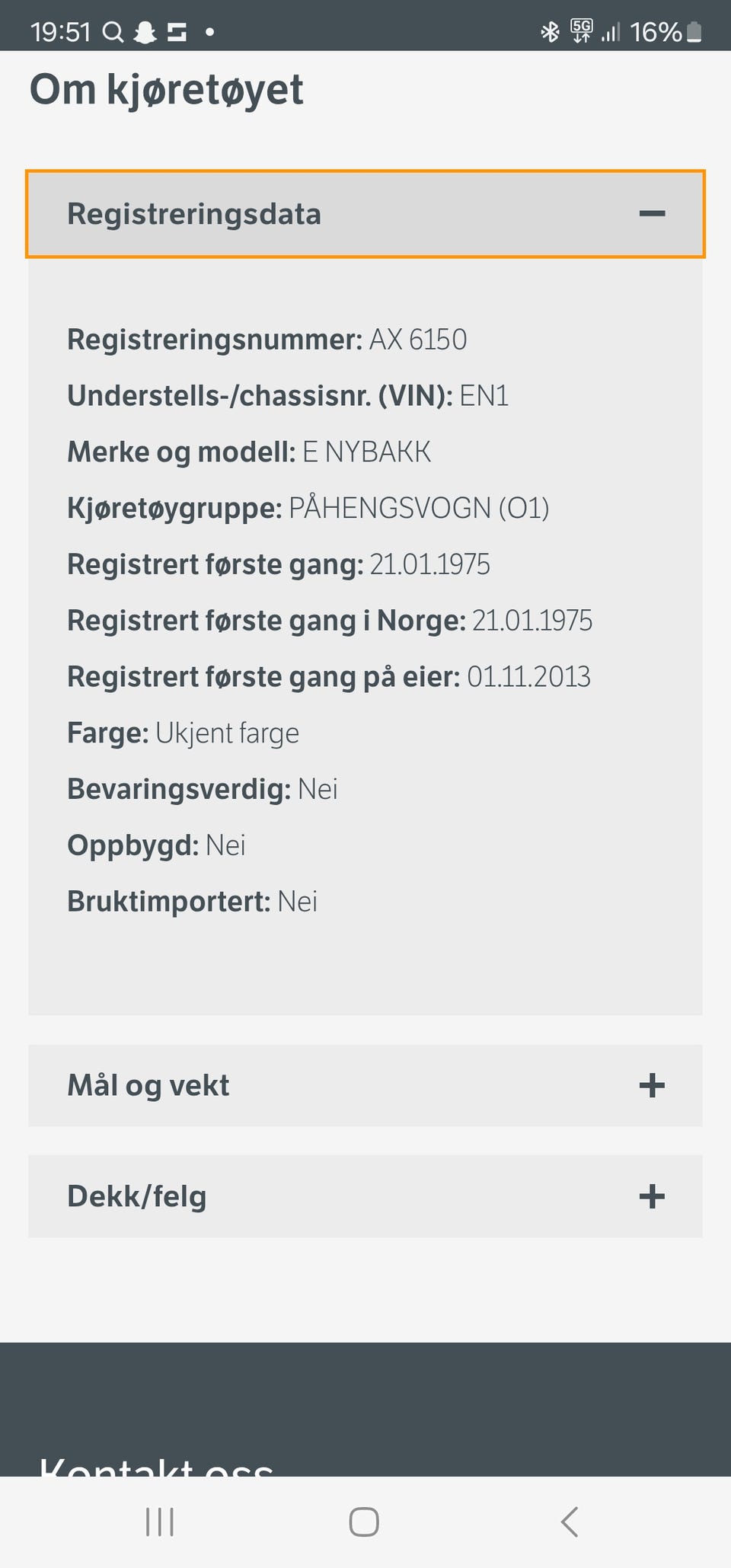Image resolution: width=731 pixels, height=1568 pixels.
Task: Tap the Kjøretøygruppe PÅHENGSVOGN row
Action: click(308, 508)
